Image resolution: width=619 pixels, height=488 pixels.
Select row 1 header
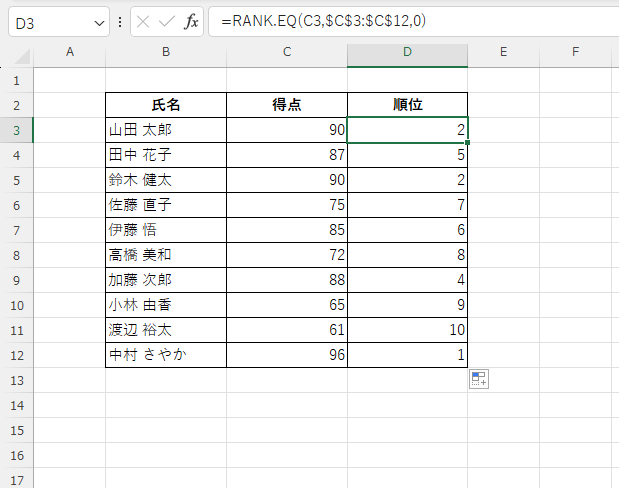(x=17, y=81)
